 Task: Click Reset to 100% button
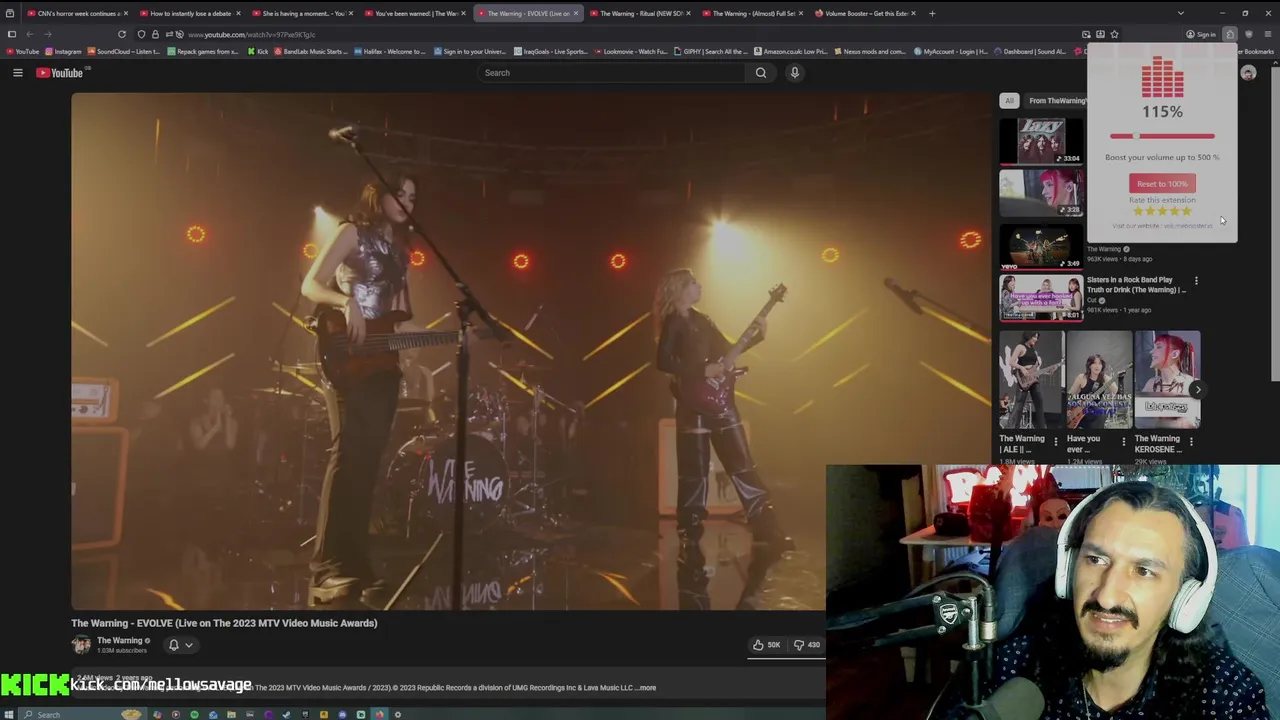click(x=1162, y=183)
